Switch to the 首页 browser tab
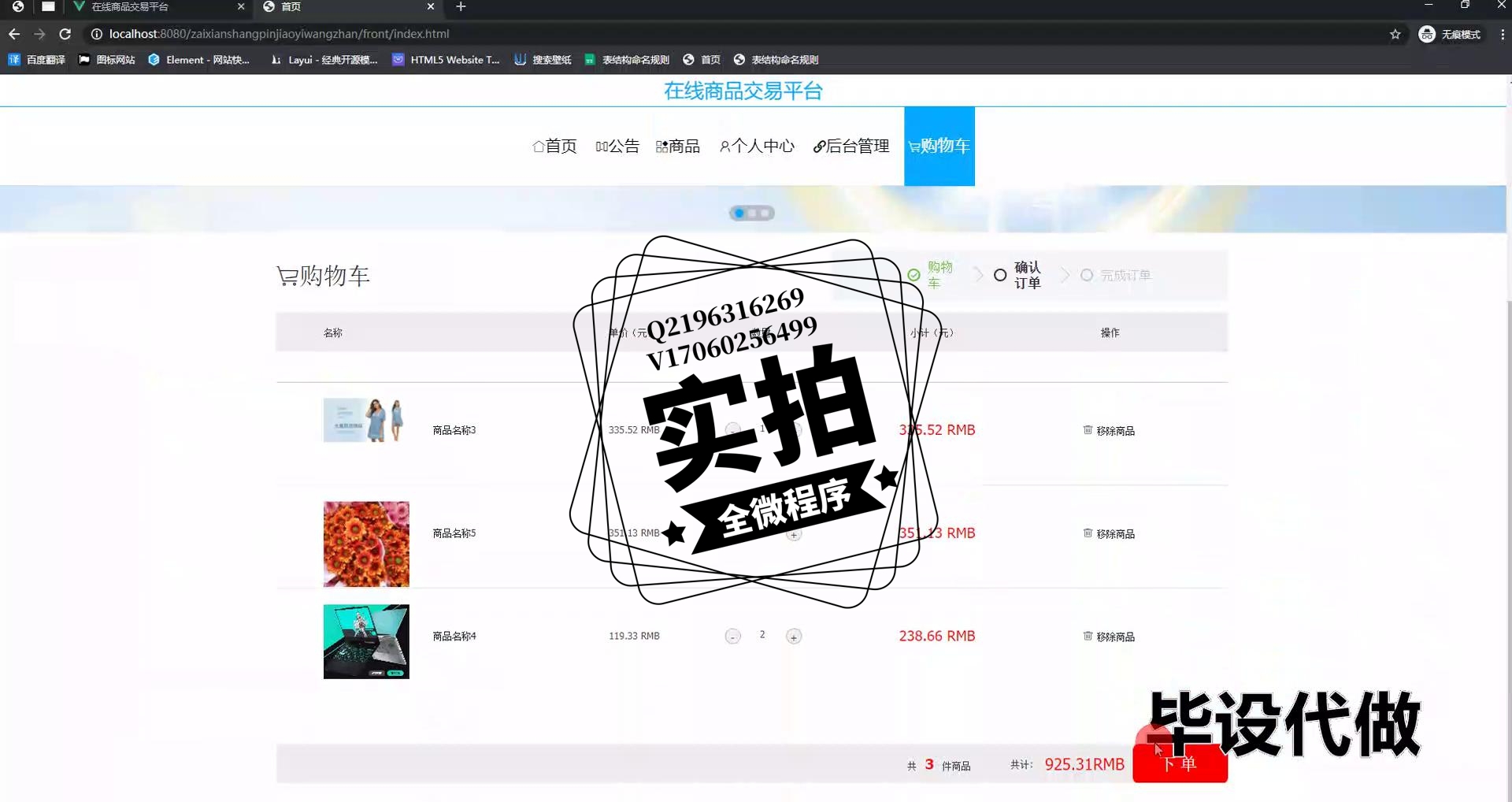Screen dimensions: 1512x802 (x=346, y=6)
